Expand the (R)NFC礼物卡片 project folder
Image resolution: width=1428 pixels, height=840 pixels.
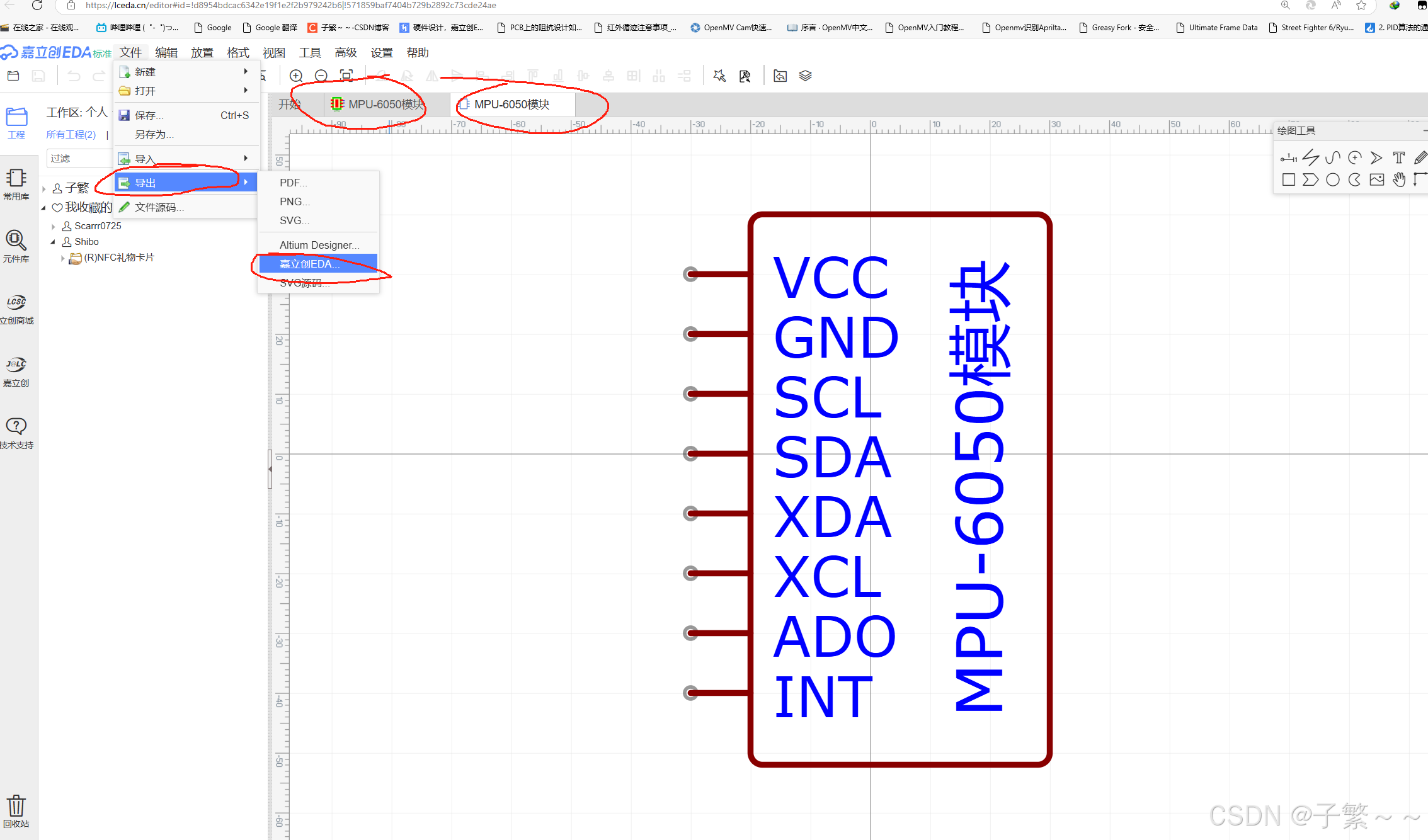point(63,258)
